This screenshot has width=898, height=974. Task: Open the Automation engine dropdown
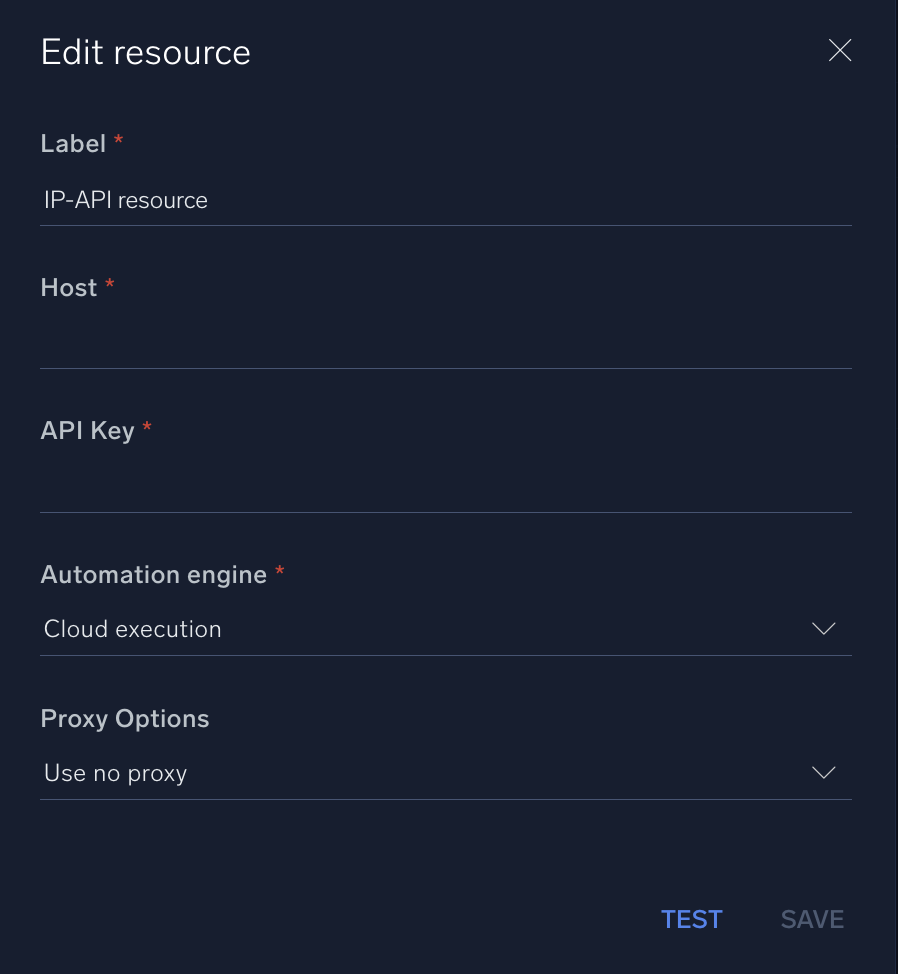coord(446,629)
